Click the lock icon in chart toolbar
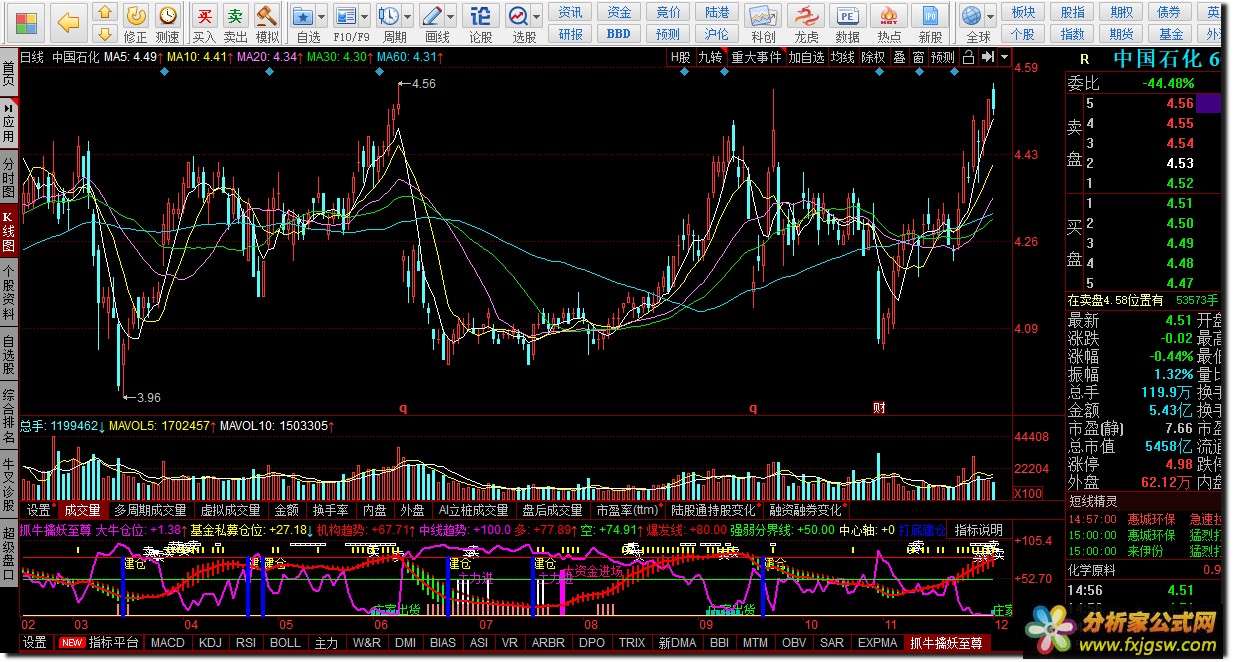 [968, 57]
